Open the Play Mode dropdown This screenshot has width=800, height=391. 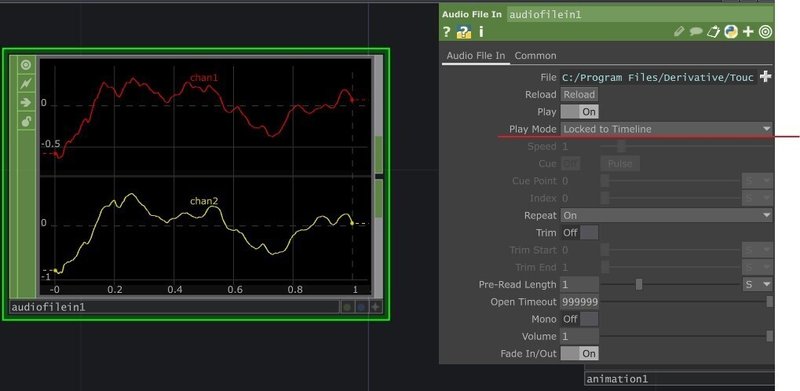(667, 129)
